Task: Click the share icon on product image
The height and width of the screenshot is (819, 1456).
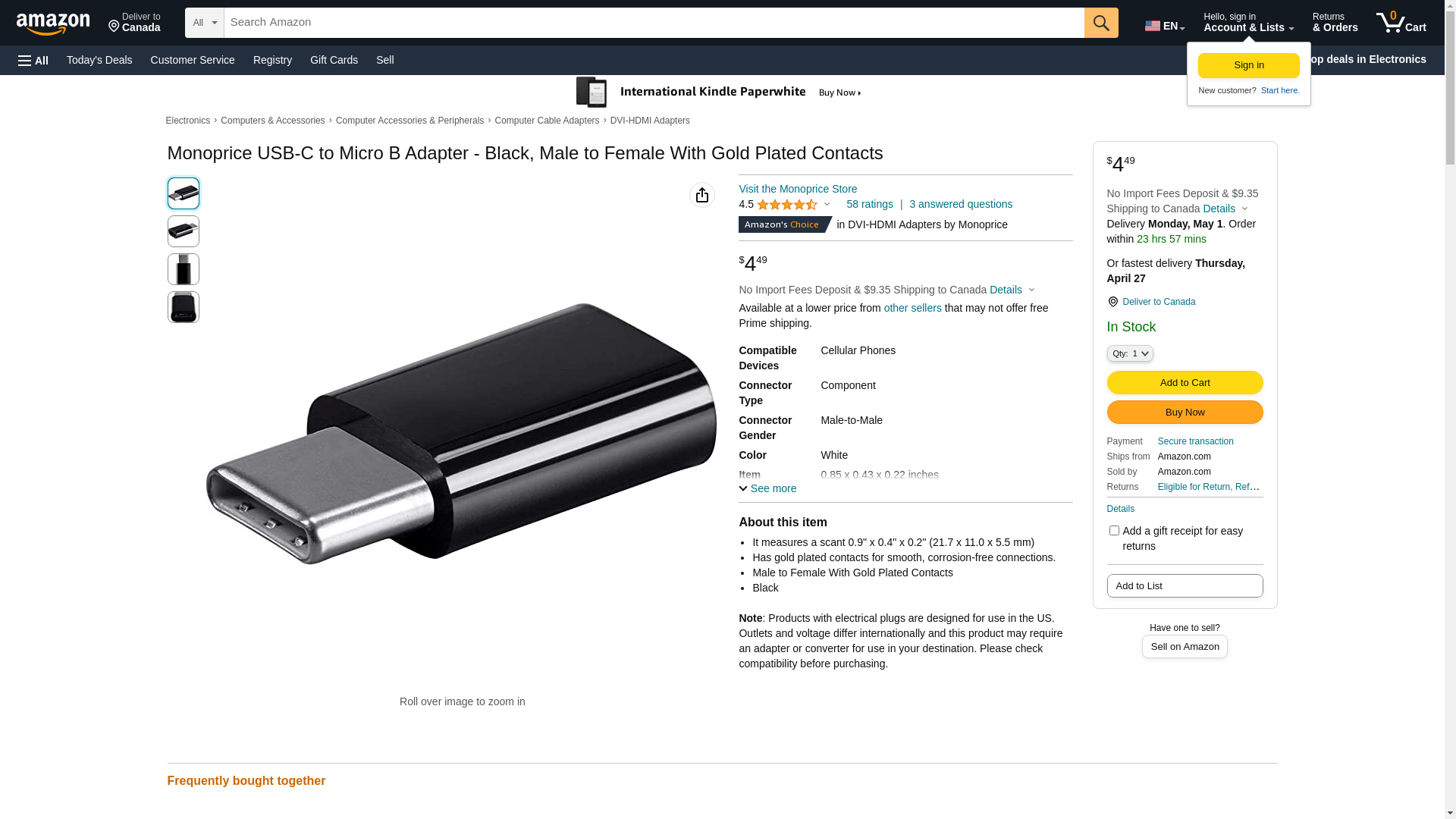Action: (702, 195)
